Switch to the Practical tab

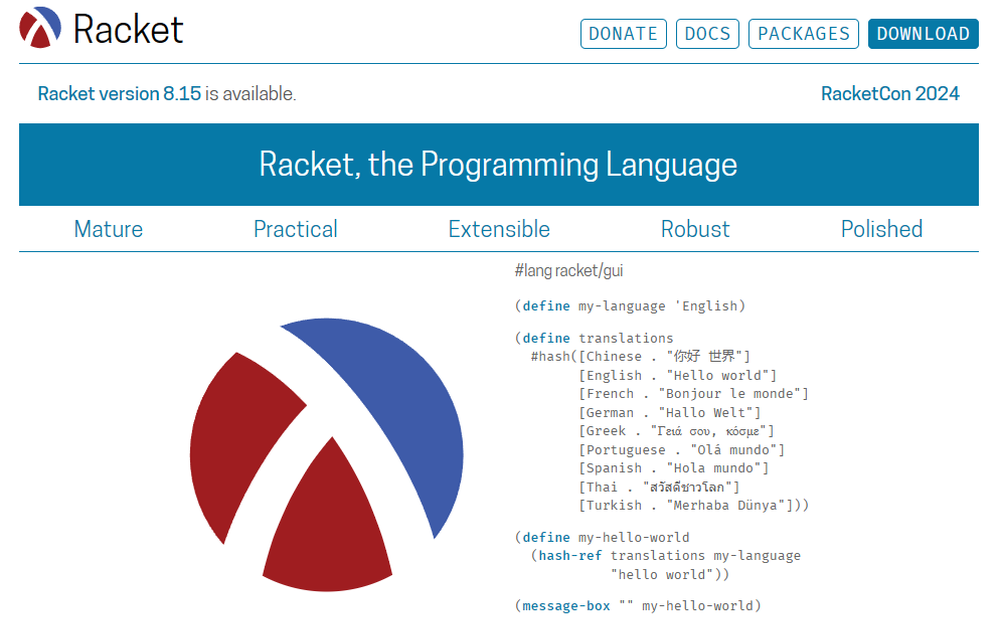tap(295, 229)
